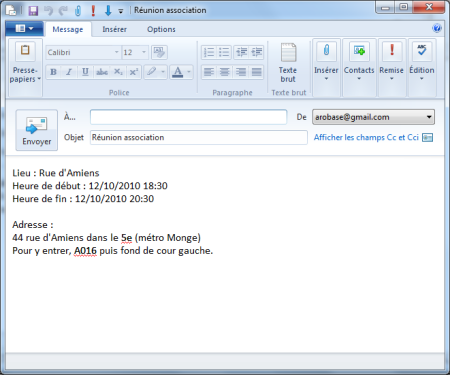The width and height of the screenshot is (450, 375).
Task: Click the Texte brut button
Action: click(x=288, y=63)
